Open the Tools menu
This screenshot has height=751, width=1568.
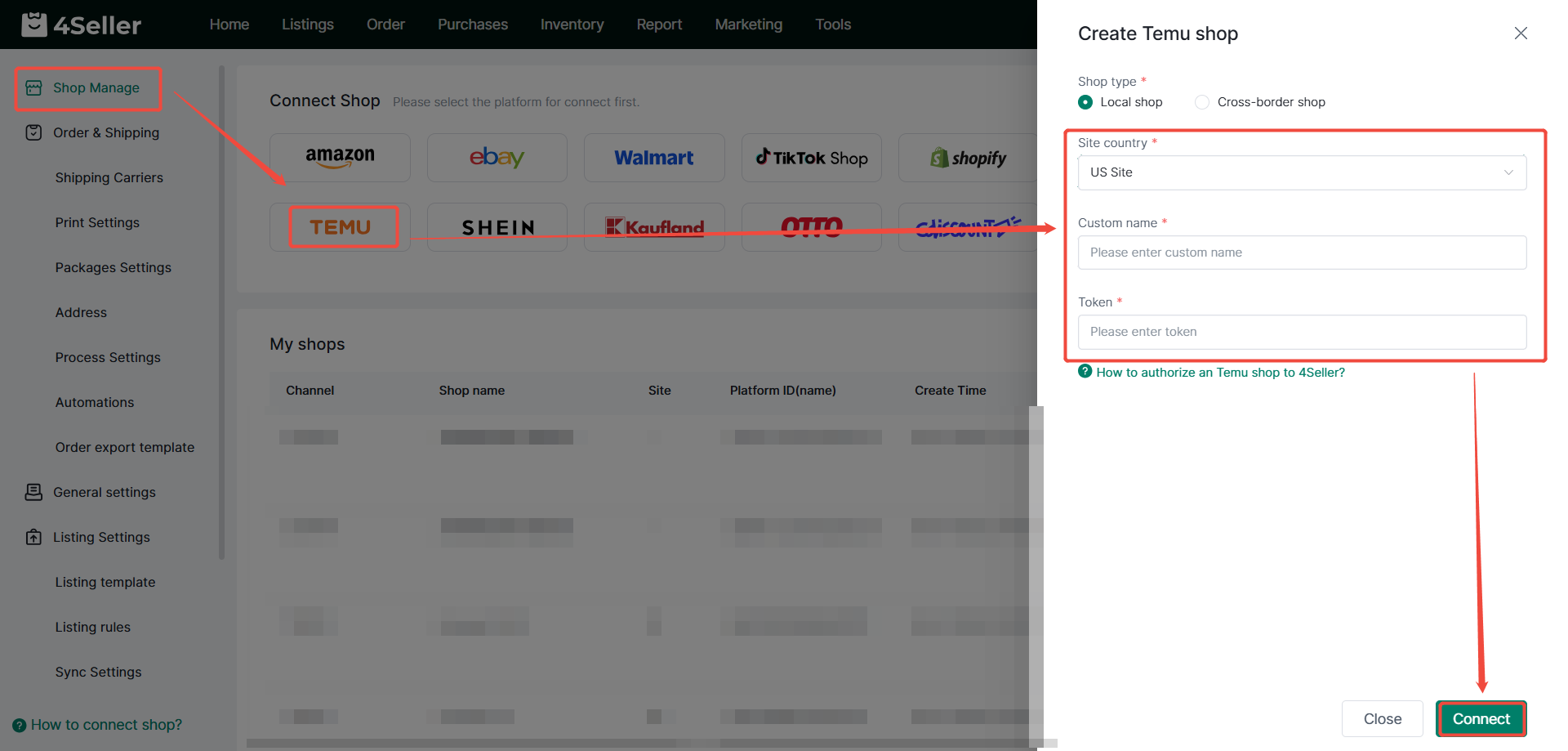[x=833, y=25]
